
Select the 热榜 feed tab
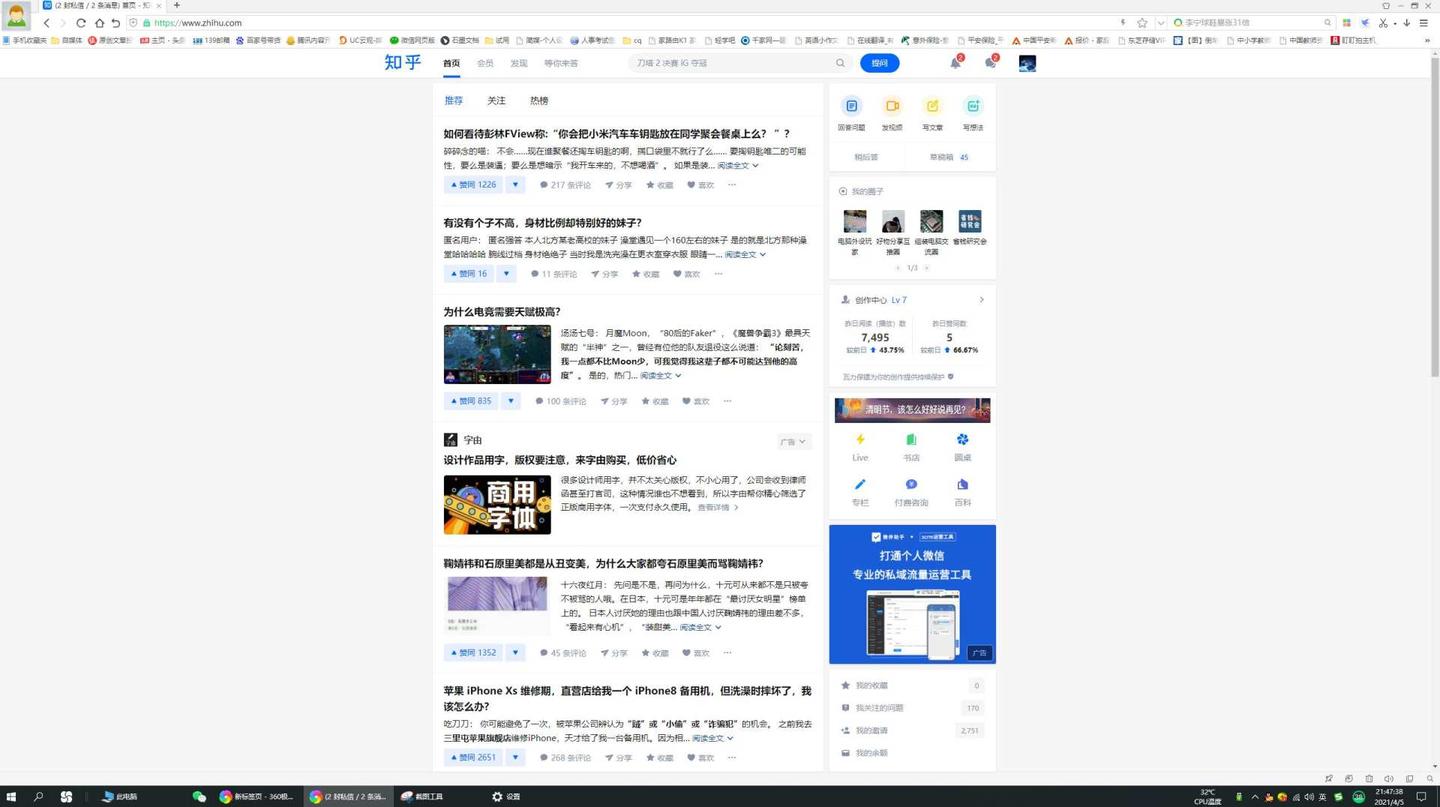[x=539, y=101]
